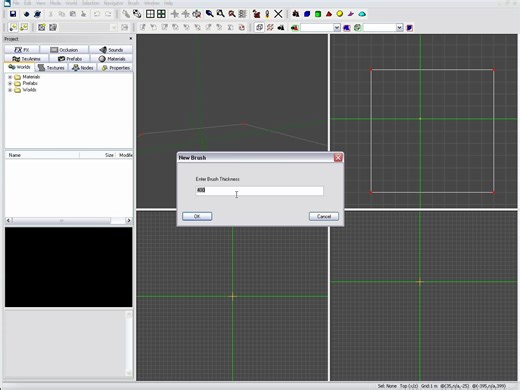This screenshot has height=390, width=520.
Task: Select the dark red binoculars-shaped primitive icon
Action: click(295, 14)
